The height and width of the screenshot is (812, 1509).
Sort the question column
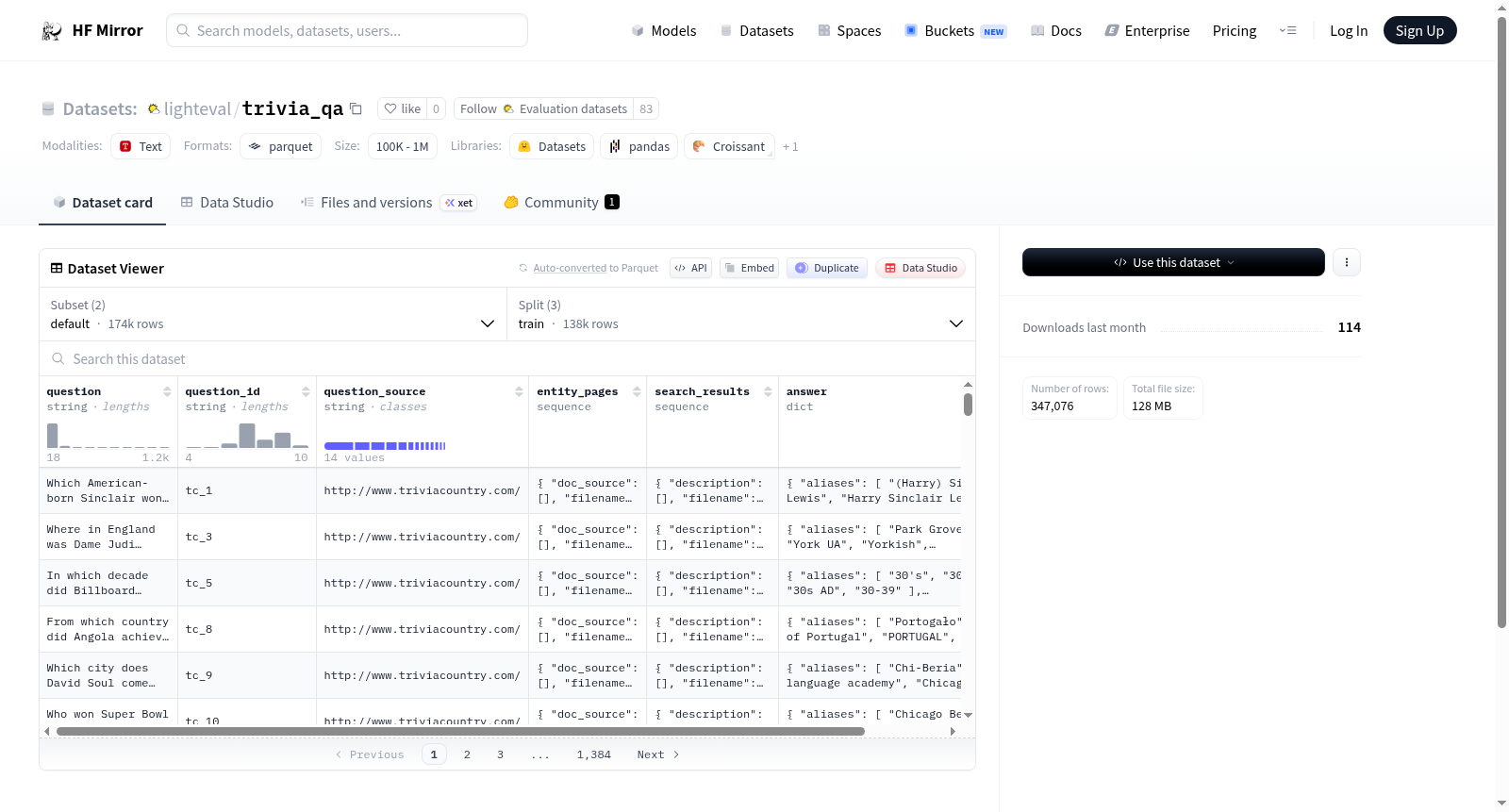[x=167, y=391]
